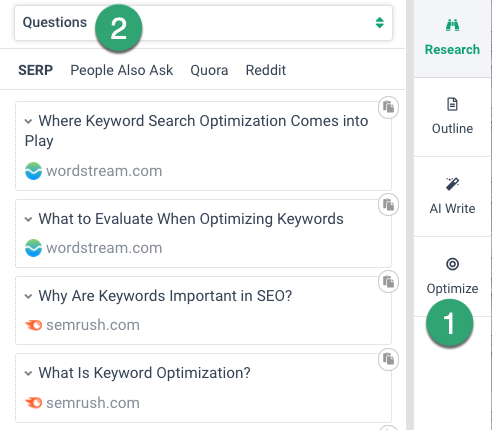Viewport: 492px width, 430px height.
Task: Open the Questions dropdown selector
Action: pos(203,23)
